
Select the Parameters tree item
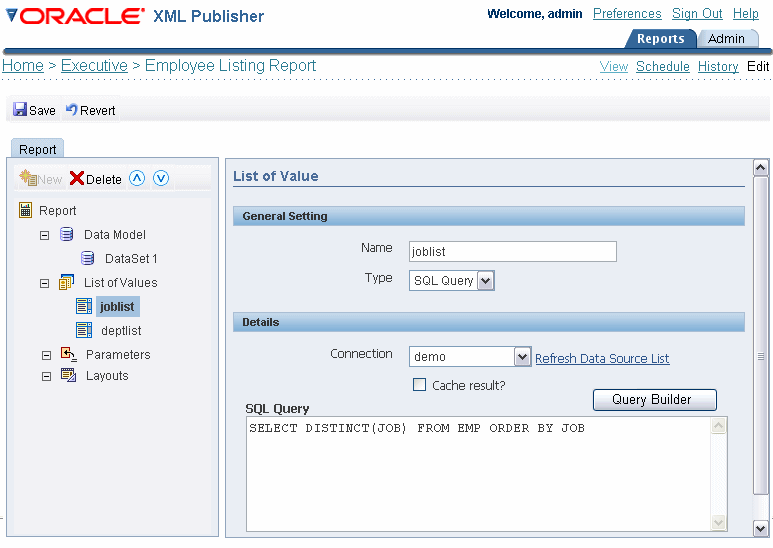(118, 354)
